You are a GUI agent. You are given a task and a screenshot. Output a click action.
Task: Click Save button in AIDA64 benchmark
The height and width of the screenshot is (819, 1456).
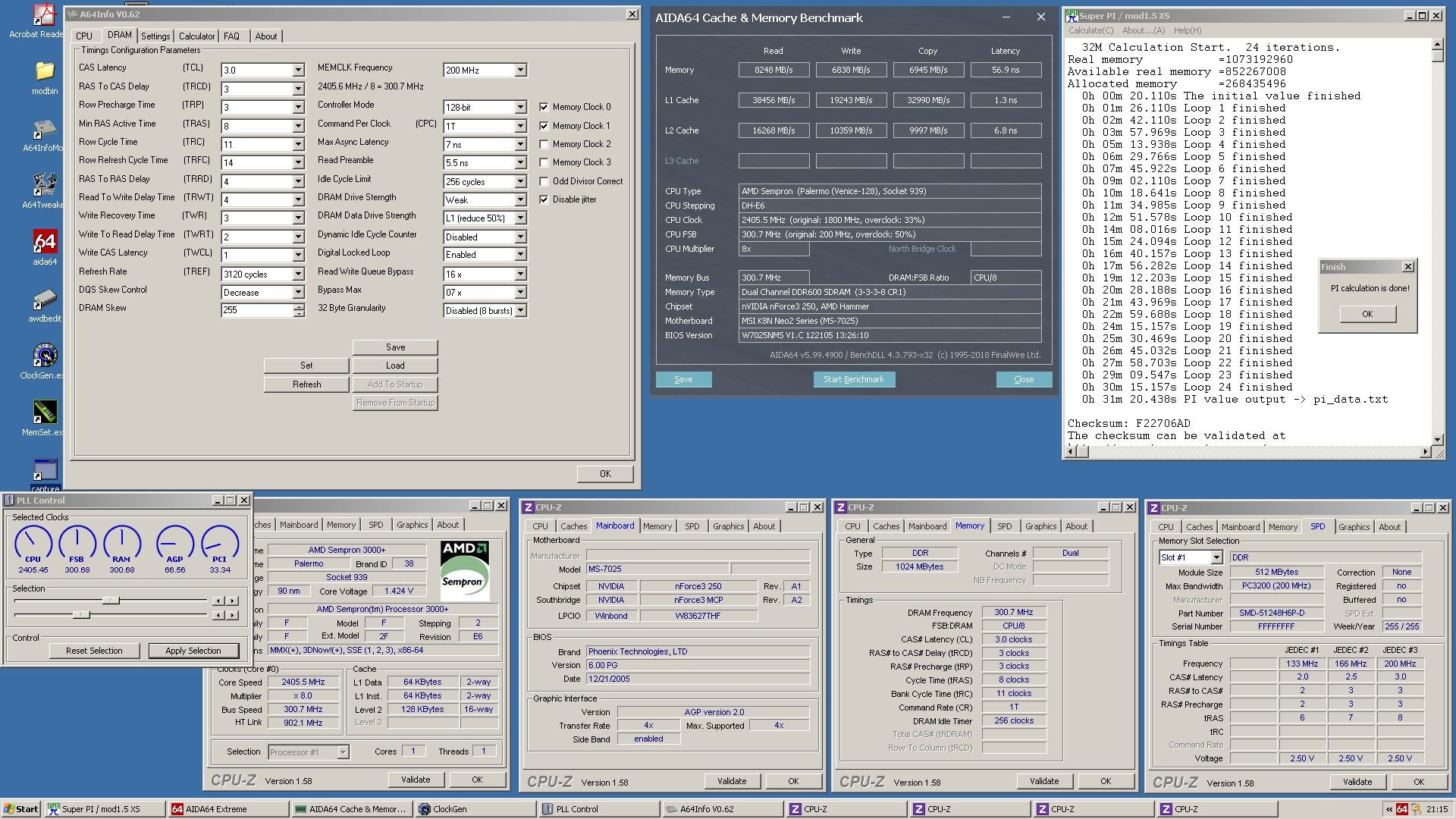pos(683,379)
